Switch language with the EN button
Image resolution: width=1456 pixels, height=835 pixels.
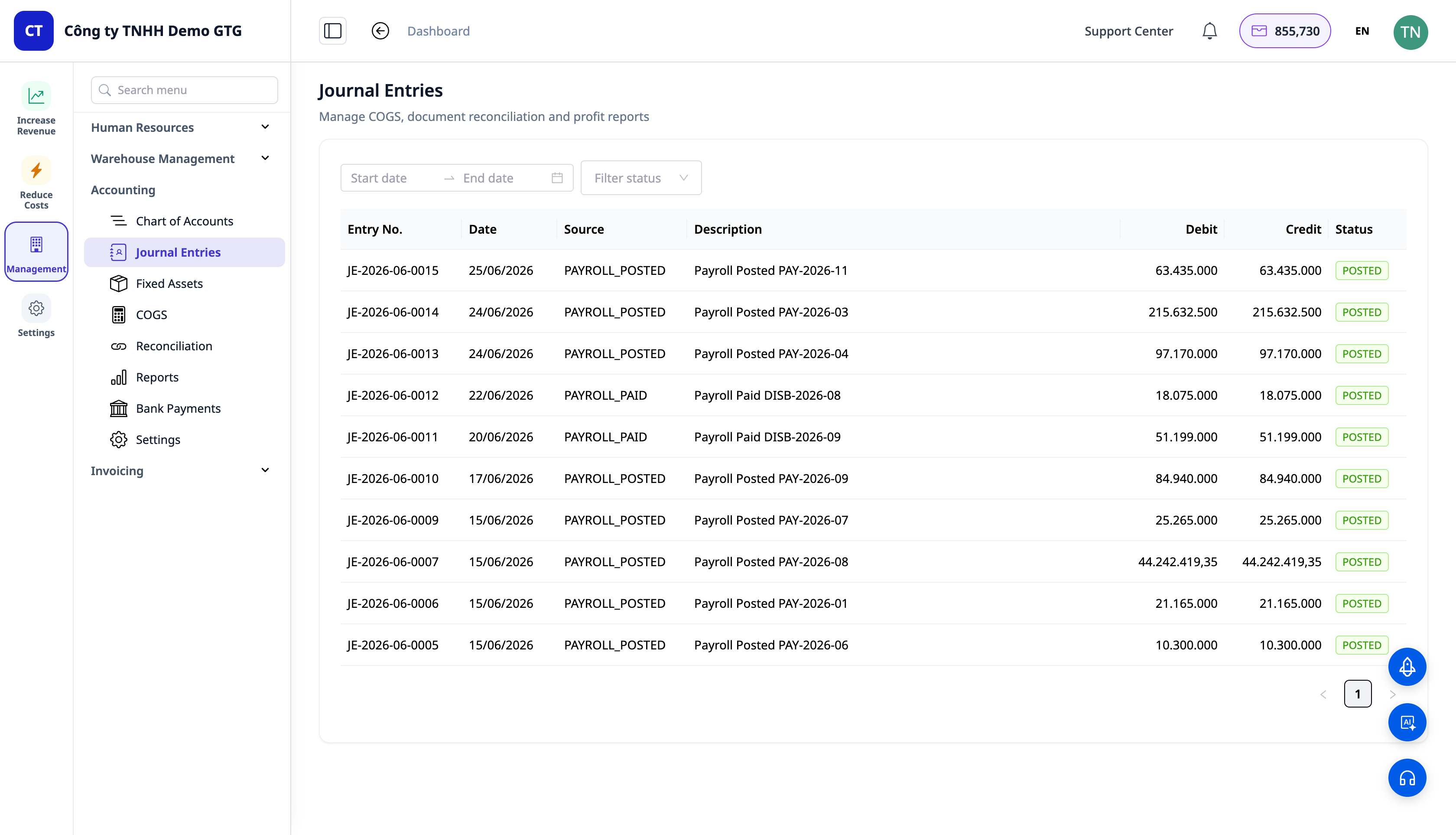pyautogui.click(x=1362, y=31)
